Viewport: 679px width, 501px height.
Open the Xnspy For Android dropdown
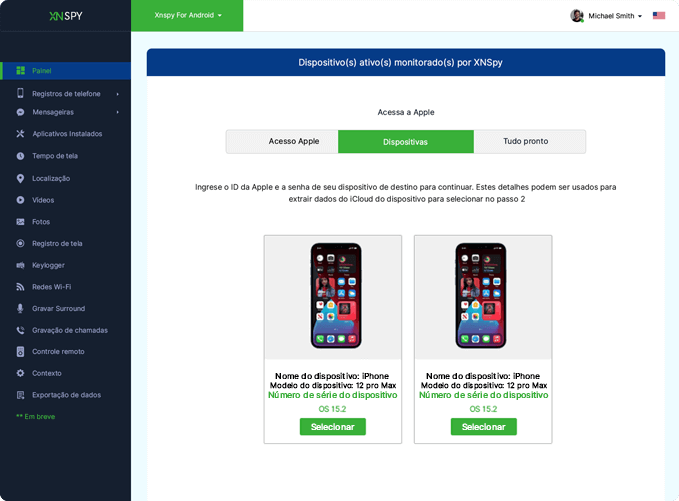coord(188,15)
